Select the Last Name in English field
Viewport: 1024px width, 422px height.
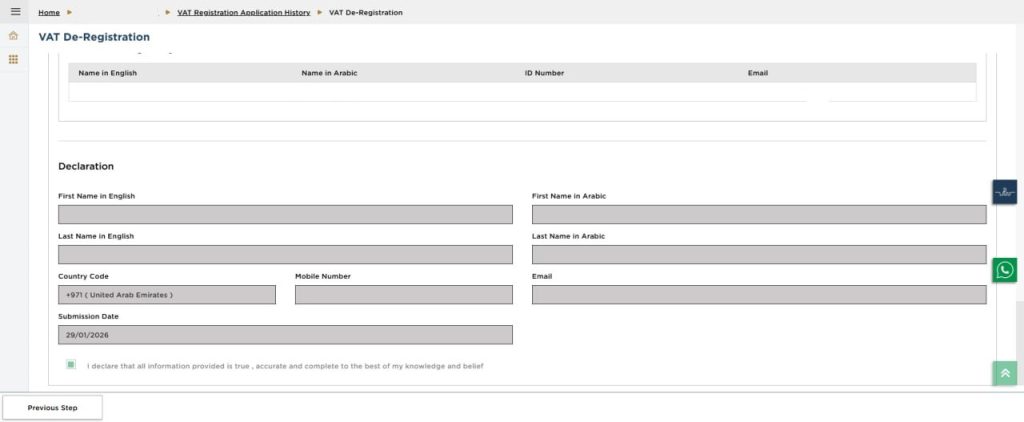285,254
